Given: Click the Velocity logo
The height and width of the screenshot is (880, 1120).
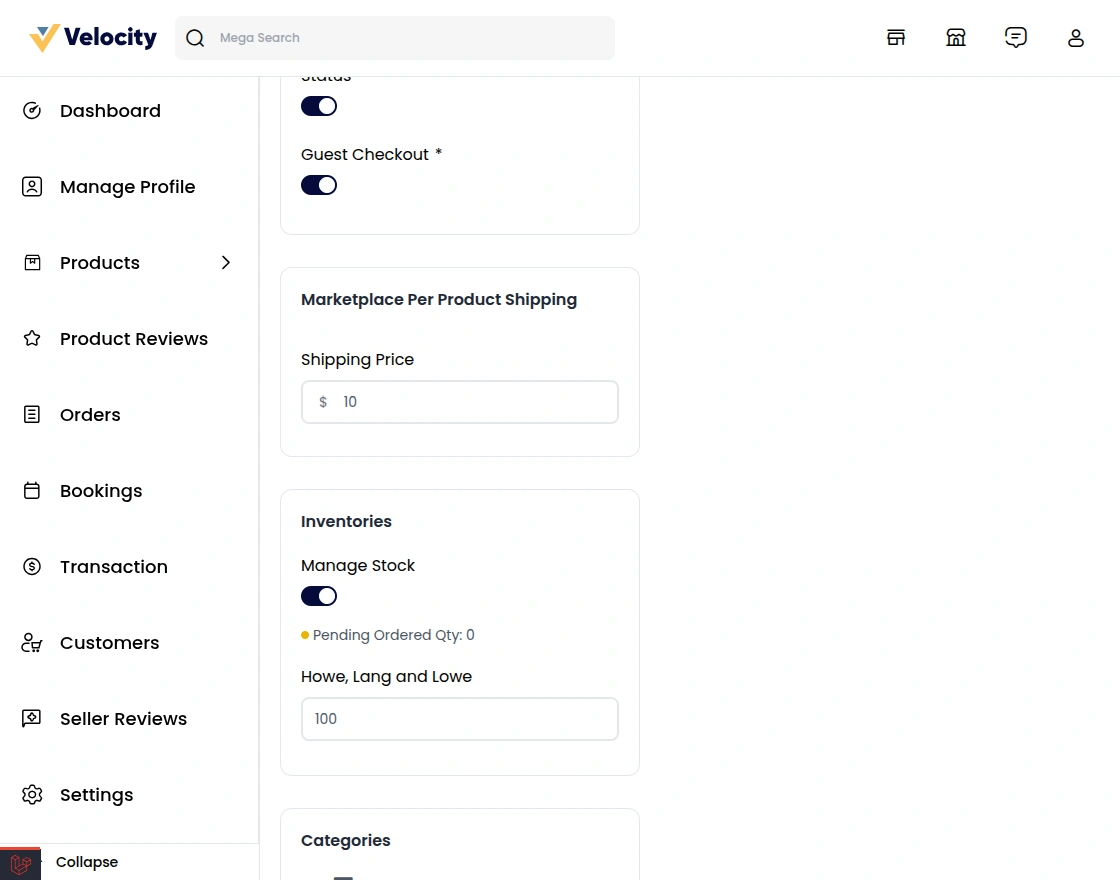Looking at the screenshot, I should 92,37.
